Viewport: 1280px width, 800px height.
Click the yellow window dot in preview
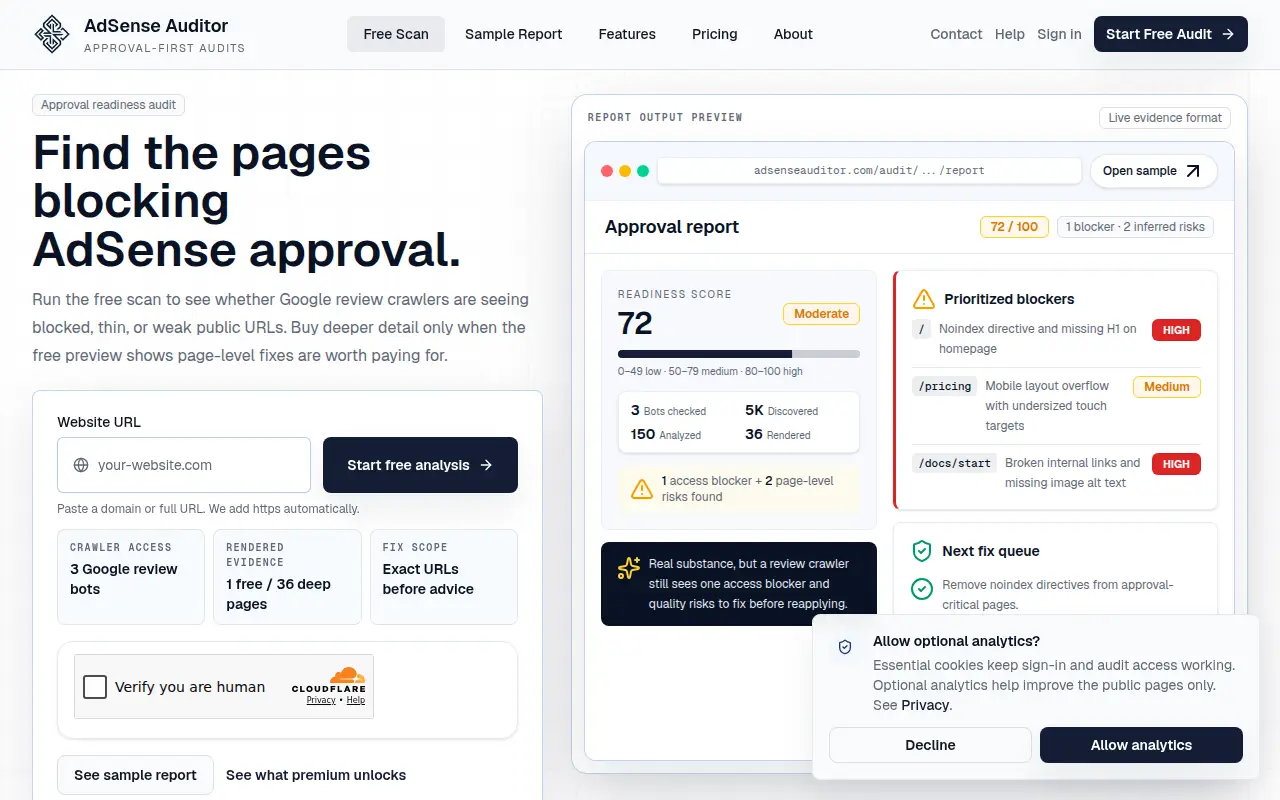pyautogui.click(x=625, y=171)
